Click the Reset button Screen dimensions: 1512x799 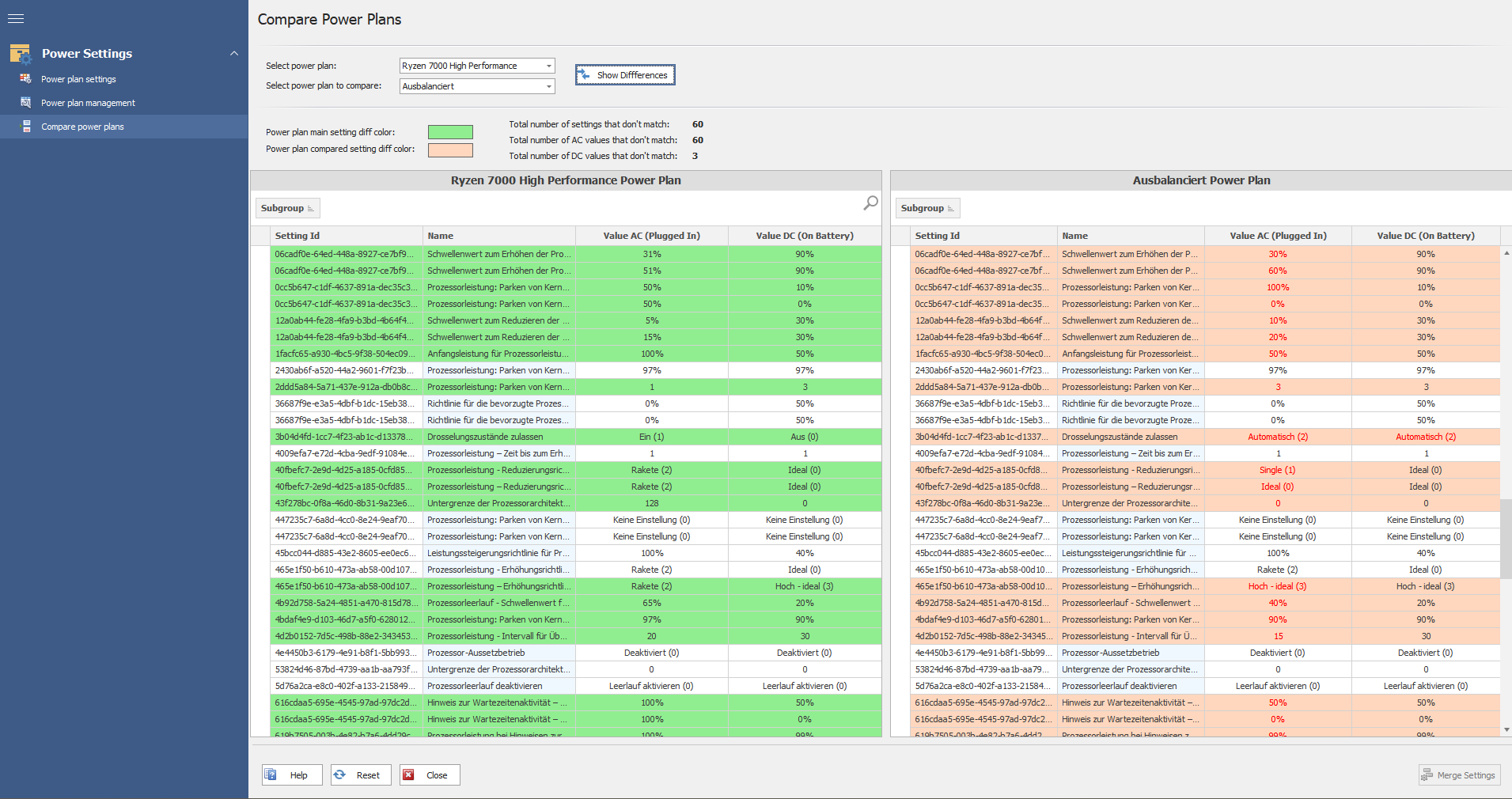point(360,775)
